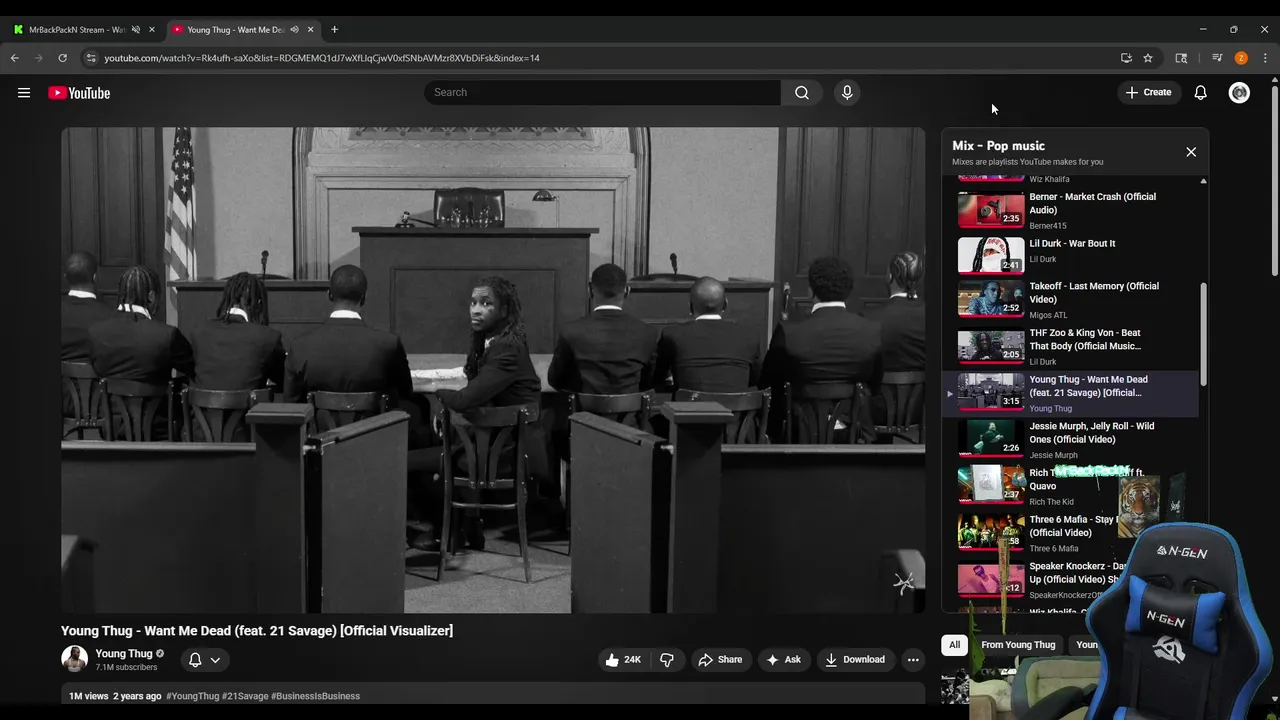Share the video
This screenshot has width=1280, height=720.
720,659
